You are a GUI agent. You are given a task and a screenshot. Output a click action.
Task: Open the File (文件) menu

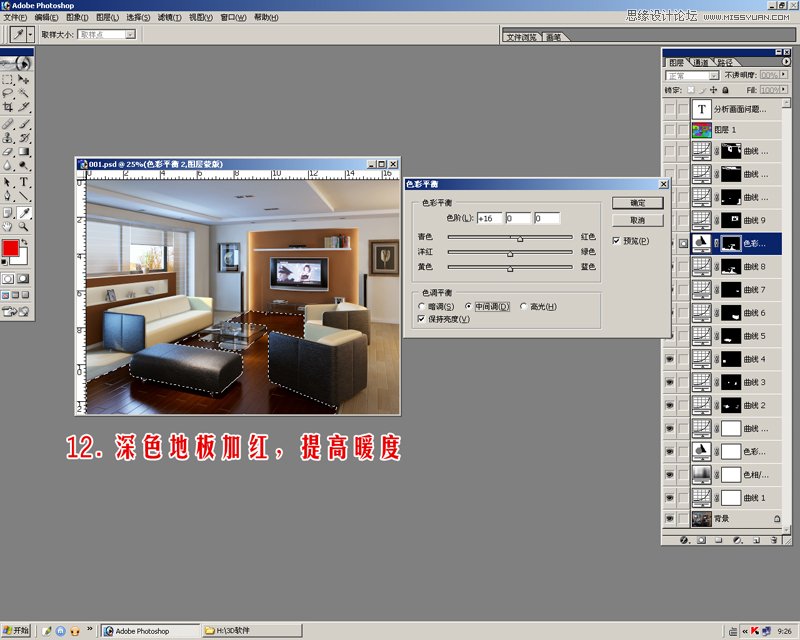click(15, 17)
